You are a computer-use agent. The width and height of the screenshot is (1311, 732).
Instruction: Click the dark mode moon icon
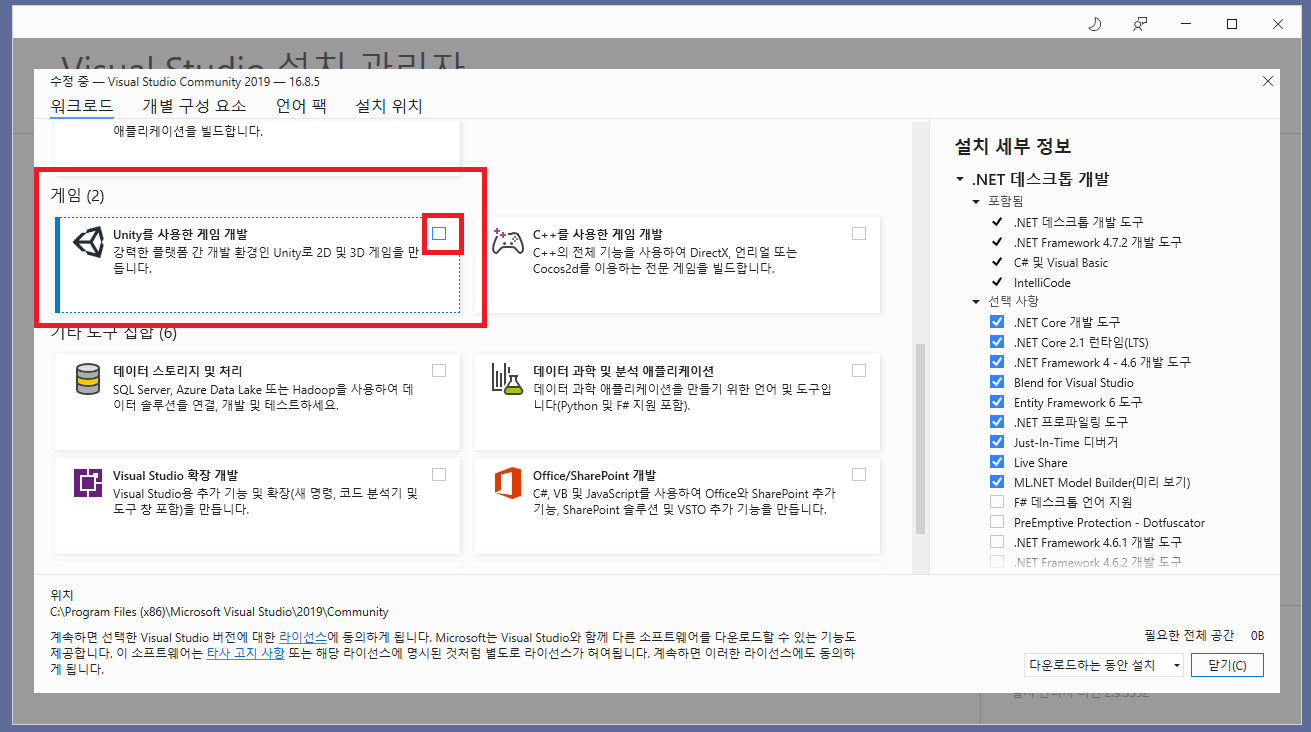tap(1094, 24)
